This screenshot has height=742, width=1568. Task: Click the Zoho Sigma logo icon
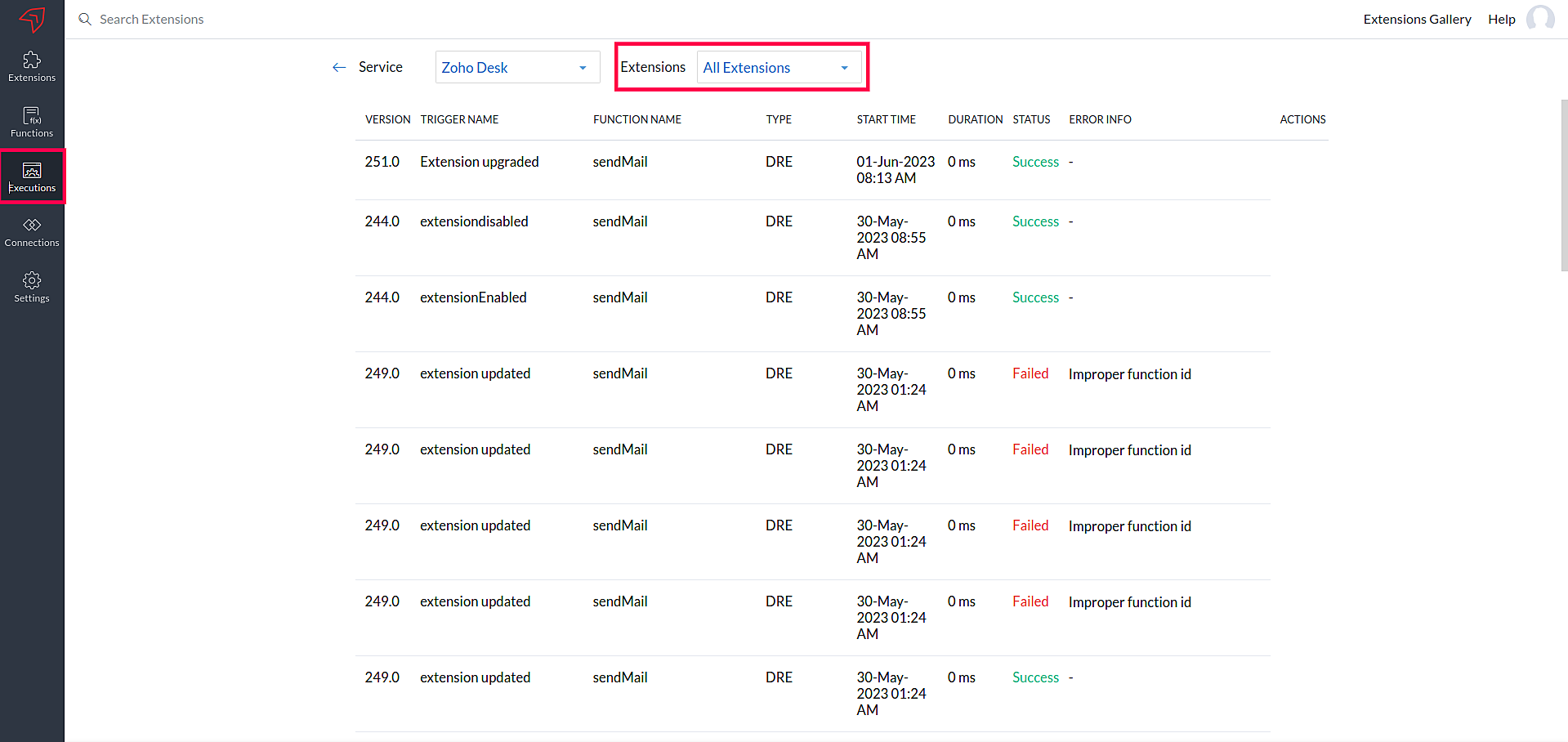32,19
